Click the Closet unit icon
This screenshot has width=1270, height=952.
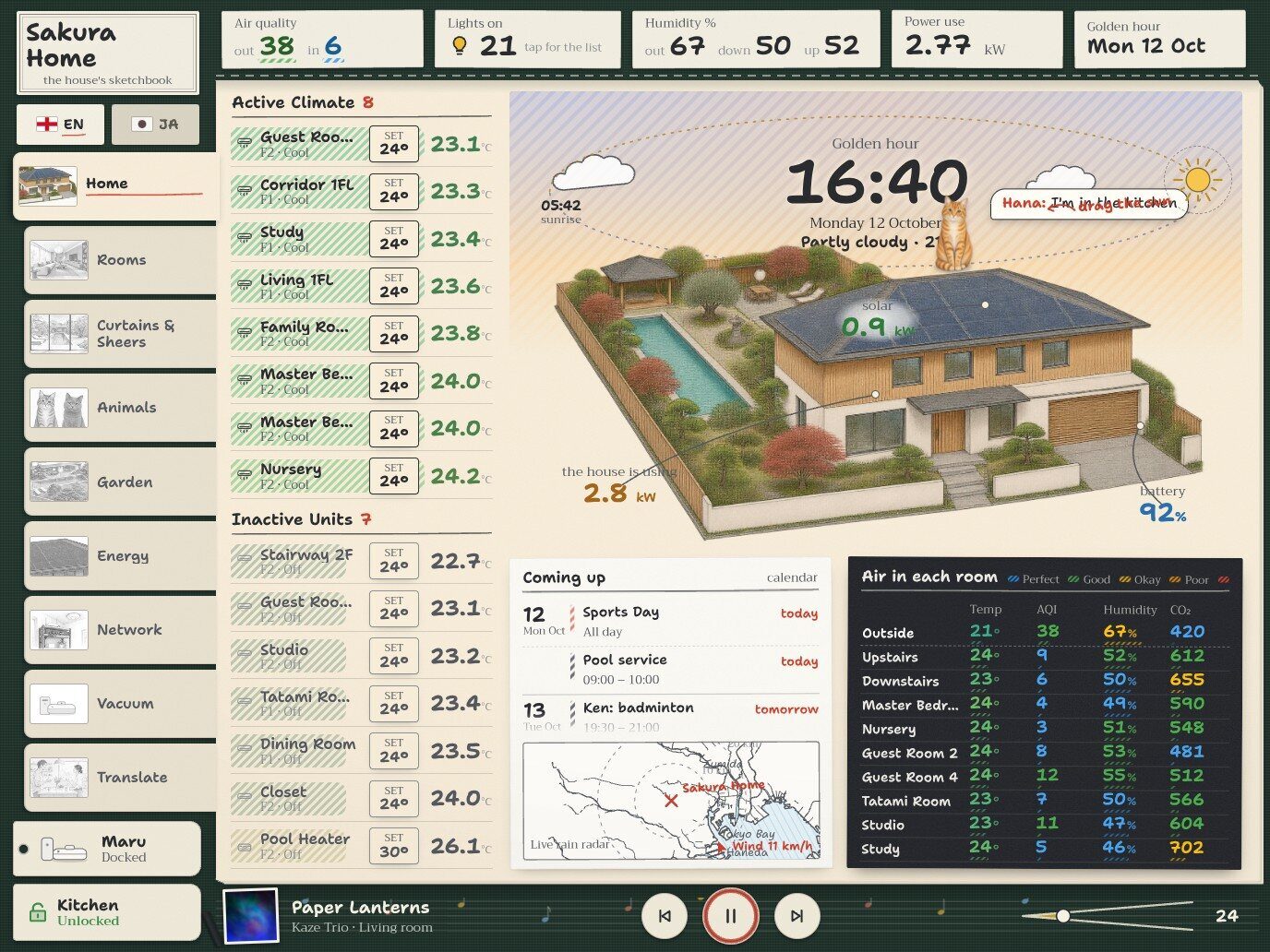[x=245, y=799]
